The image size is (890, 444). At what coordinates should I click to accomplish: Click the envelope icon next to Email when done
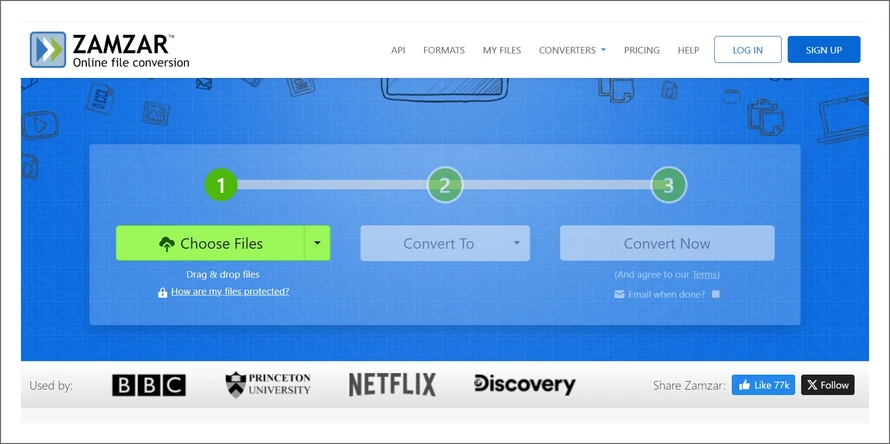point(619,294)
